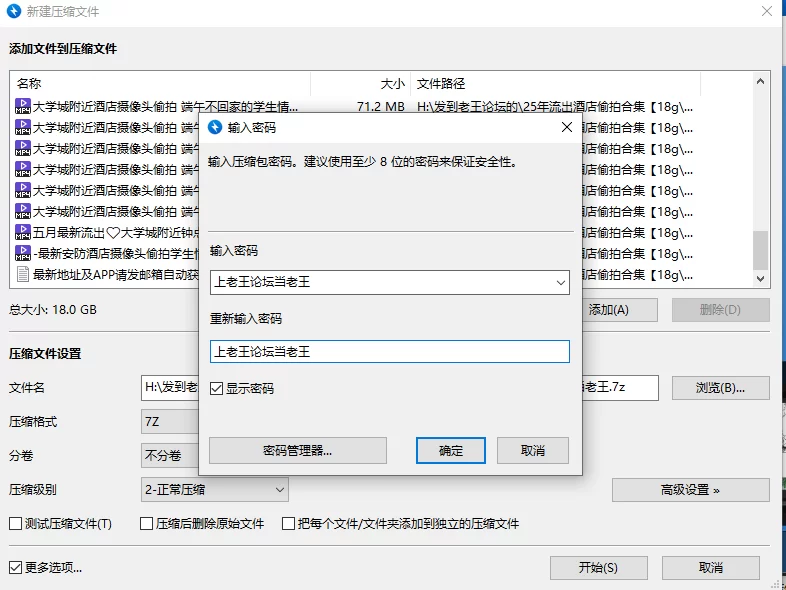Image resolution: width=786 pixels, height=590 pixels.
Task: Click the file list scrollbar up arrow
Action: (x=760, y=81)
